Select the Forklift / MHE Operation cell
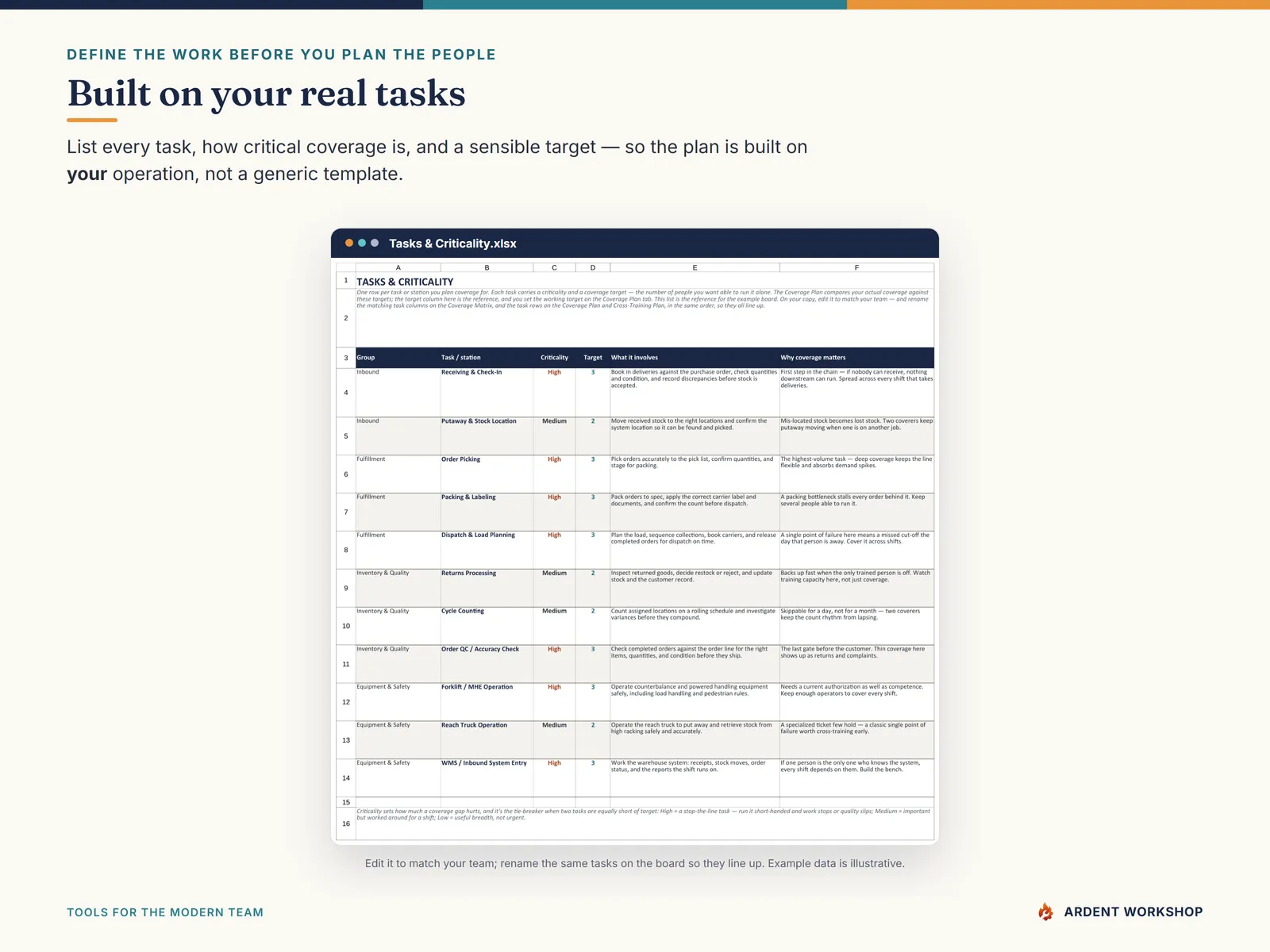 [x=487, y=702]
